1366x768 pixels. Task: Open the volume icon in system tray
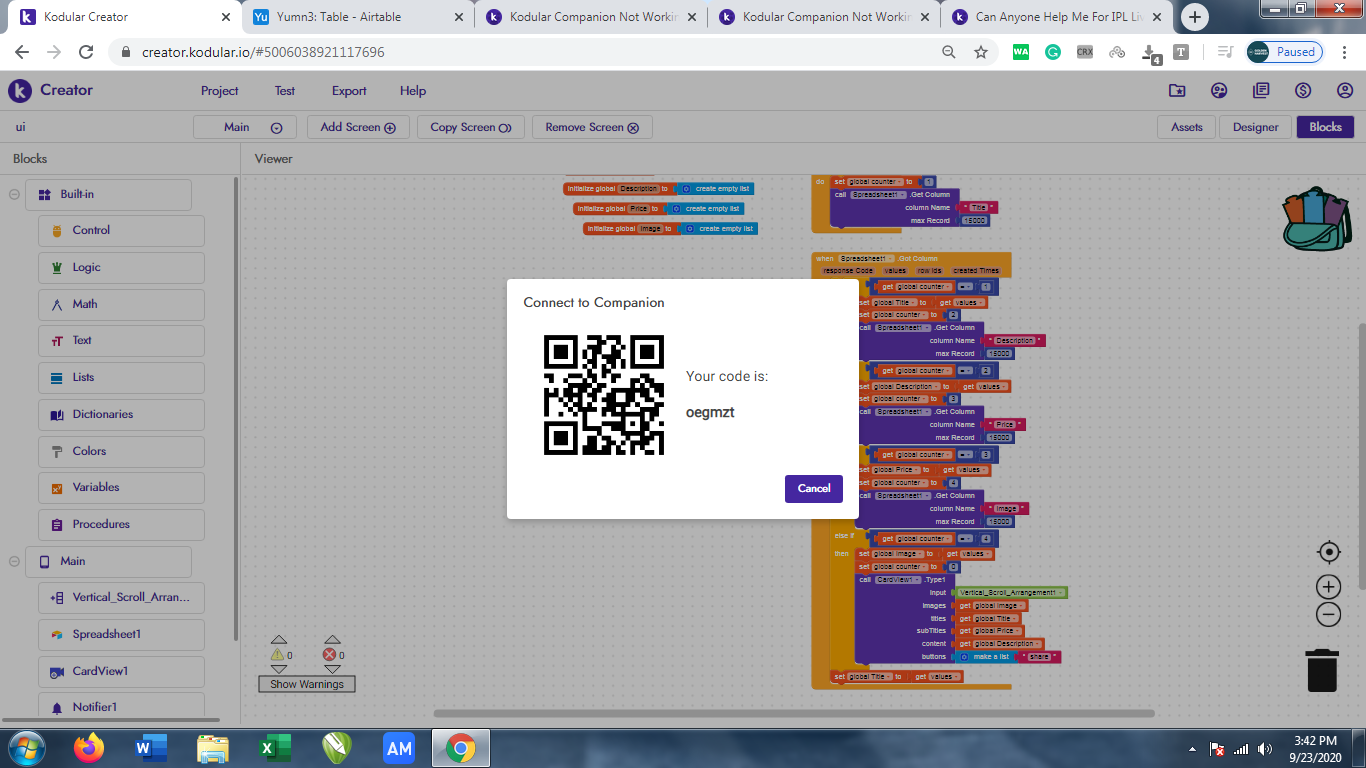pos(1265,748)
